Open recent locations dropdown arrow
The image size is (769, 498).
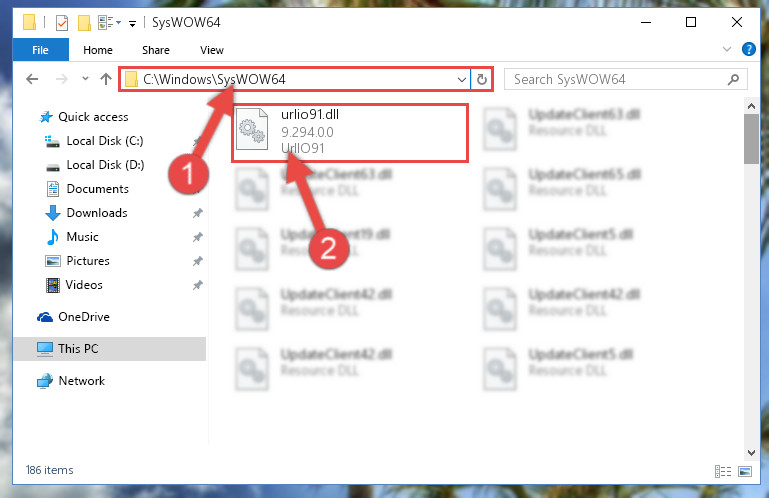coord(85,79)
